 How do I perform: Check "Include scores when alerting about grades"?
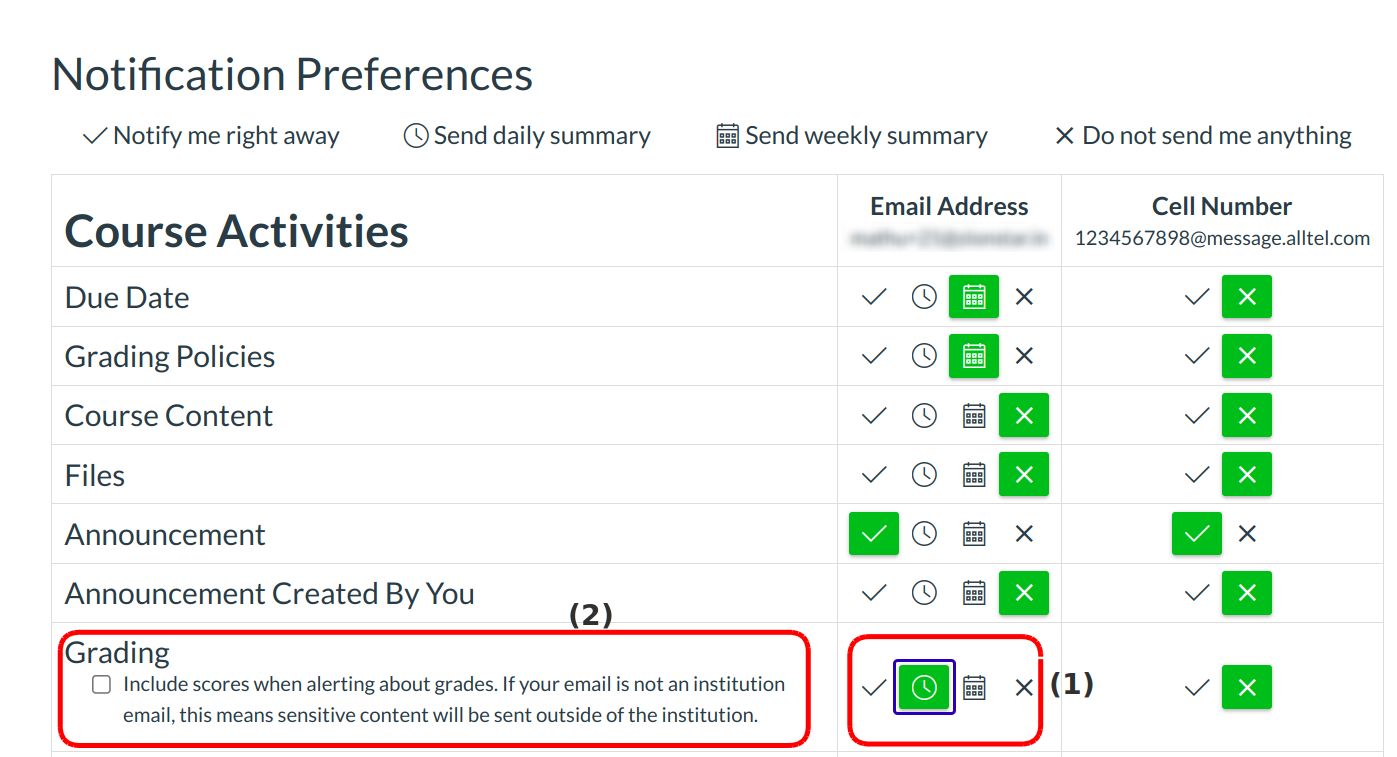click(x=101, y=683)
